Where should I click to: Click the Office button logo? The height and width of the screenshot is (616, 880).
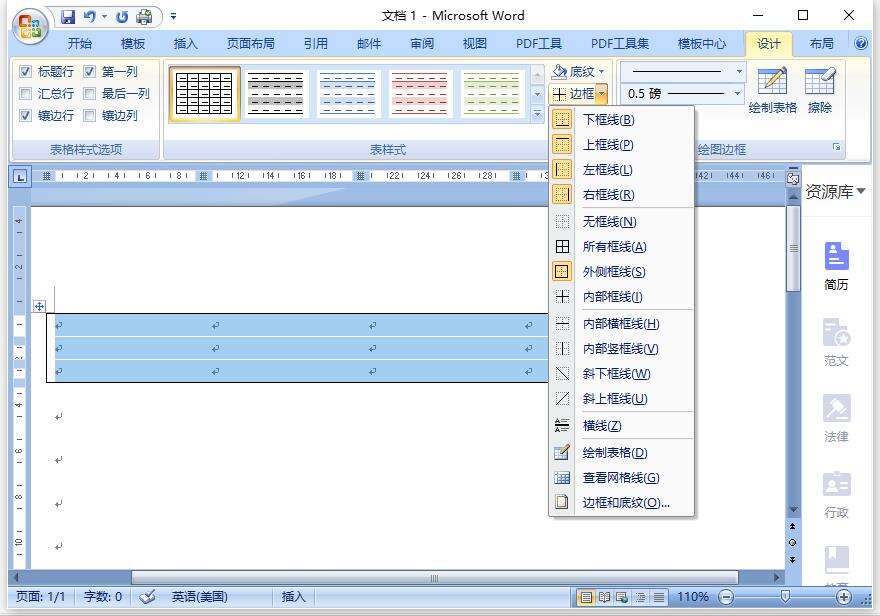[30, 26]
